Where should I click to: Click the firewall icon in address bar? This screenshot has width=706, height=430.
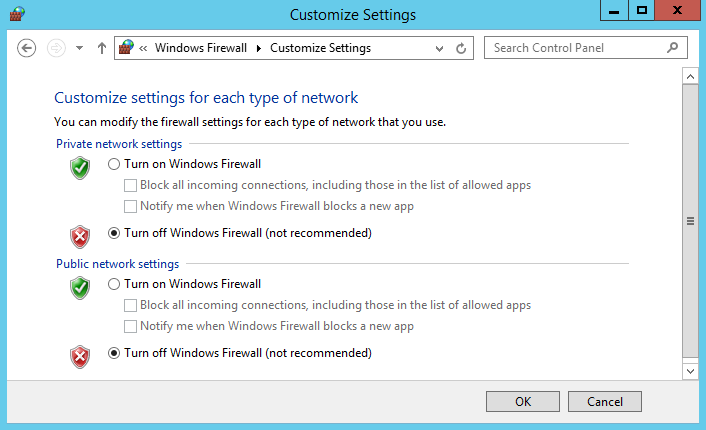pyautogui.click(x=127, y=47)
